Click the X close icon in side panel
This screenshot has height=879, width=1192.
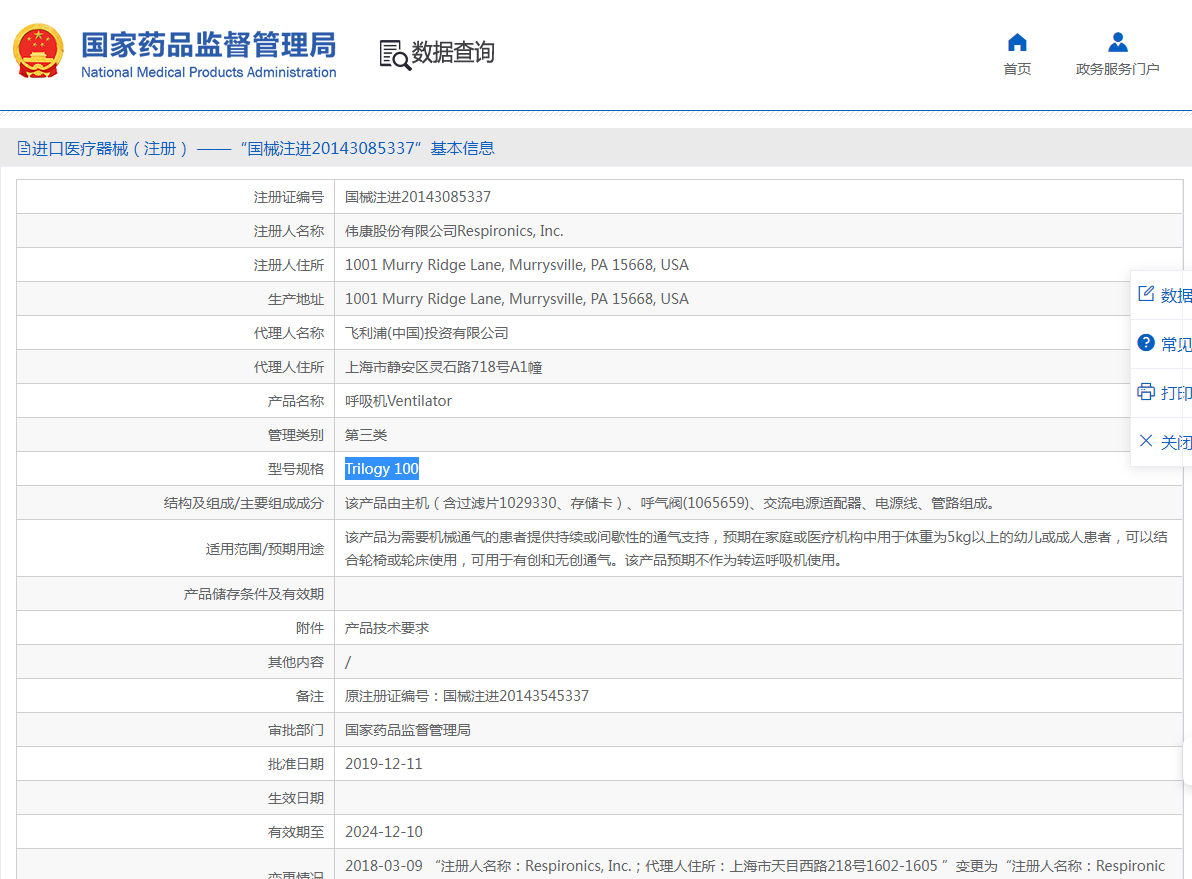coord(1146,441)
